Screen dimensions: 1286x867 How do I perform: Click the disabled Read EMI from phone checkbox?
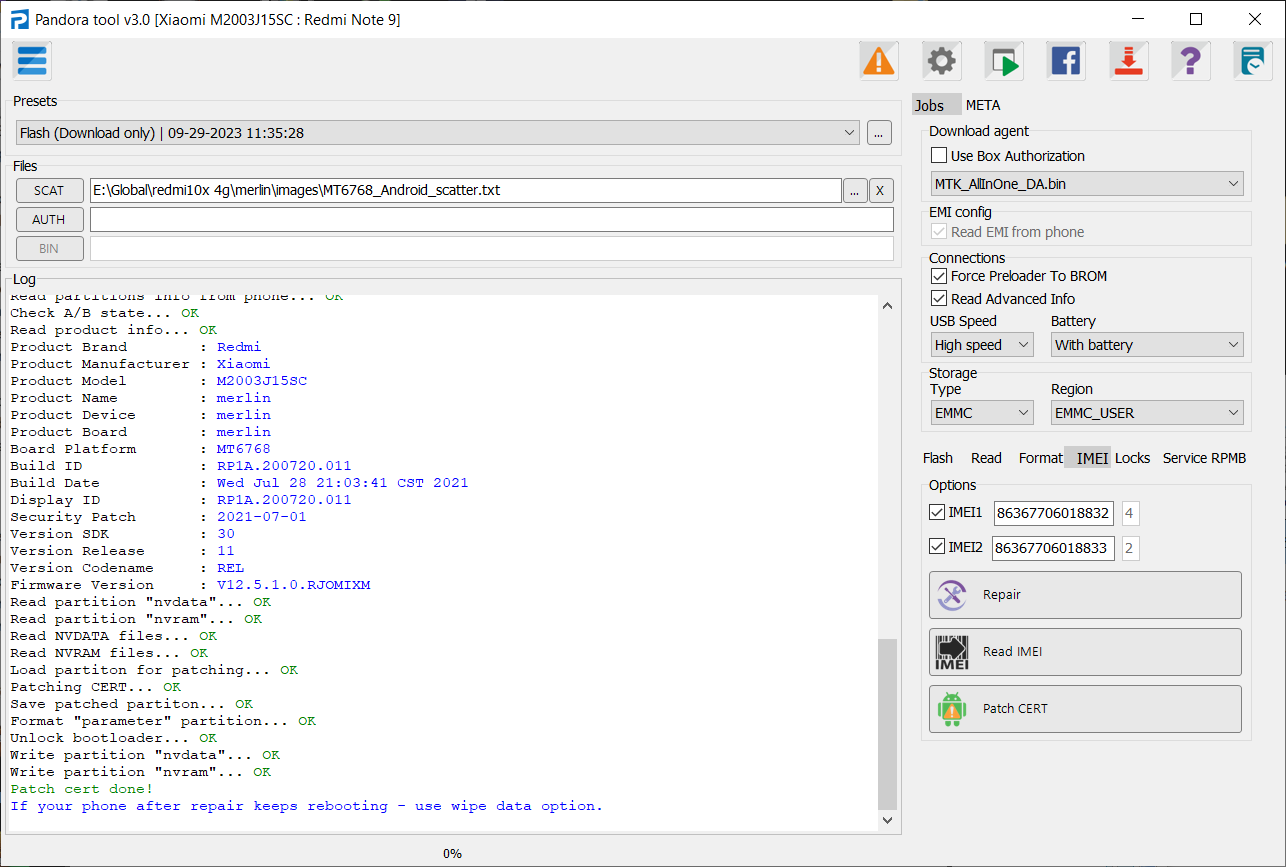pyautogui.click(x=938, y=231)
